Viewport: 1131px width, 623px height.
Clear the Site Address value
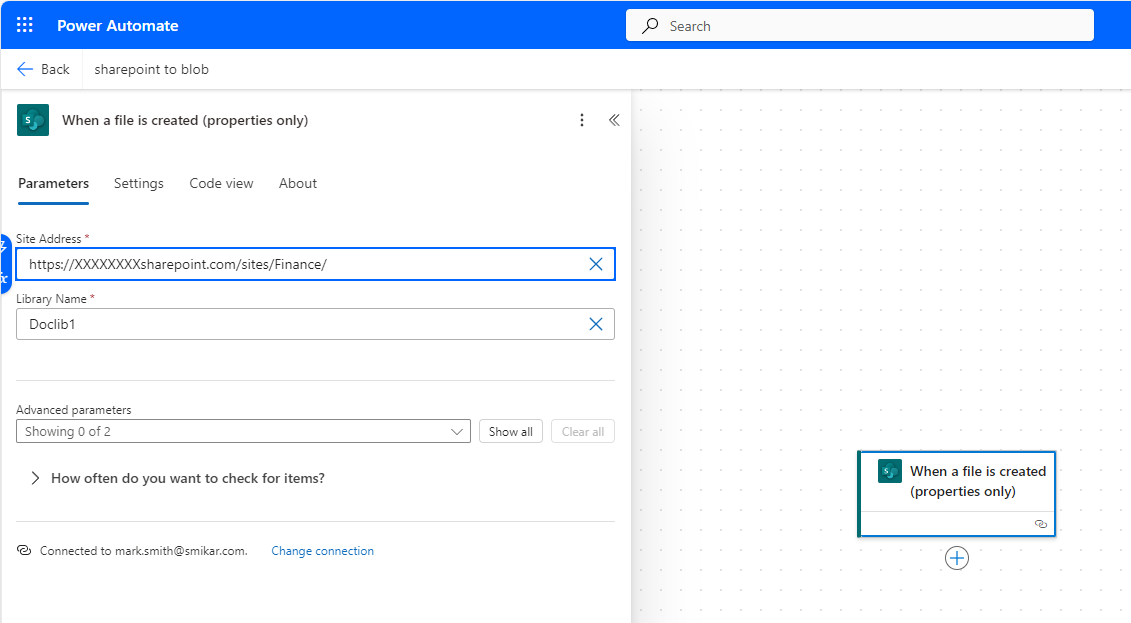tap(596, 264)
